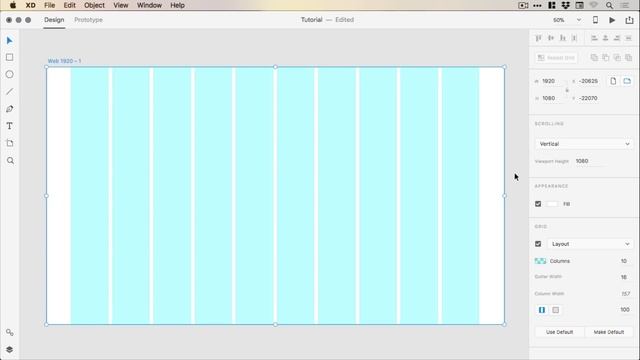The width and height of the screenshot is (640, 360).
Task: Click the artboard width field 1920
Action: tap(552, 81)
